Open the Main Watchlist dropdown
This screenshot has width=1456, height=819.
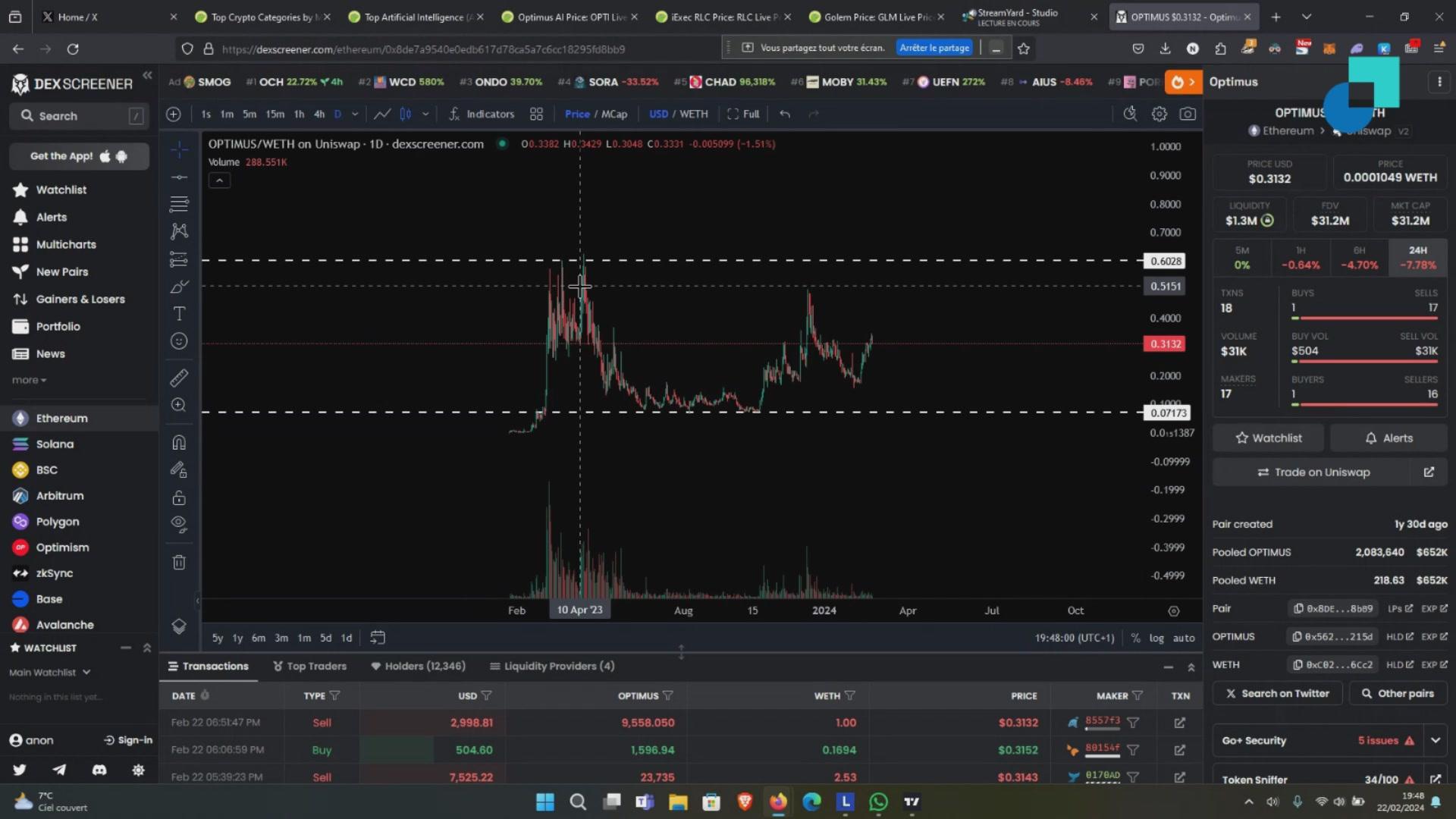[x=50, y=672]
